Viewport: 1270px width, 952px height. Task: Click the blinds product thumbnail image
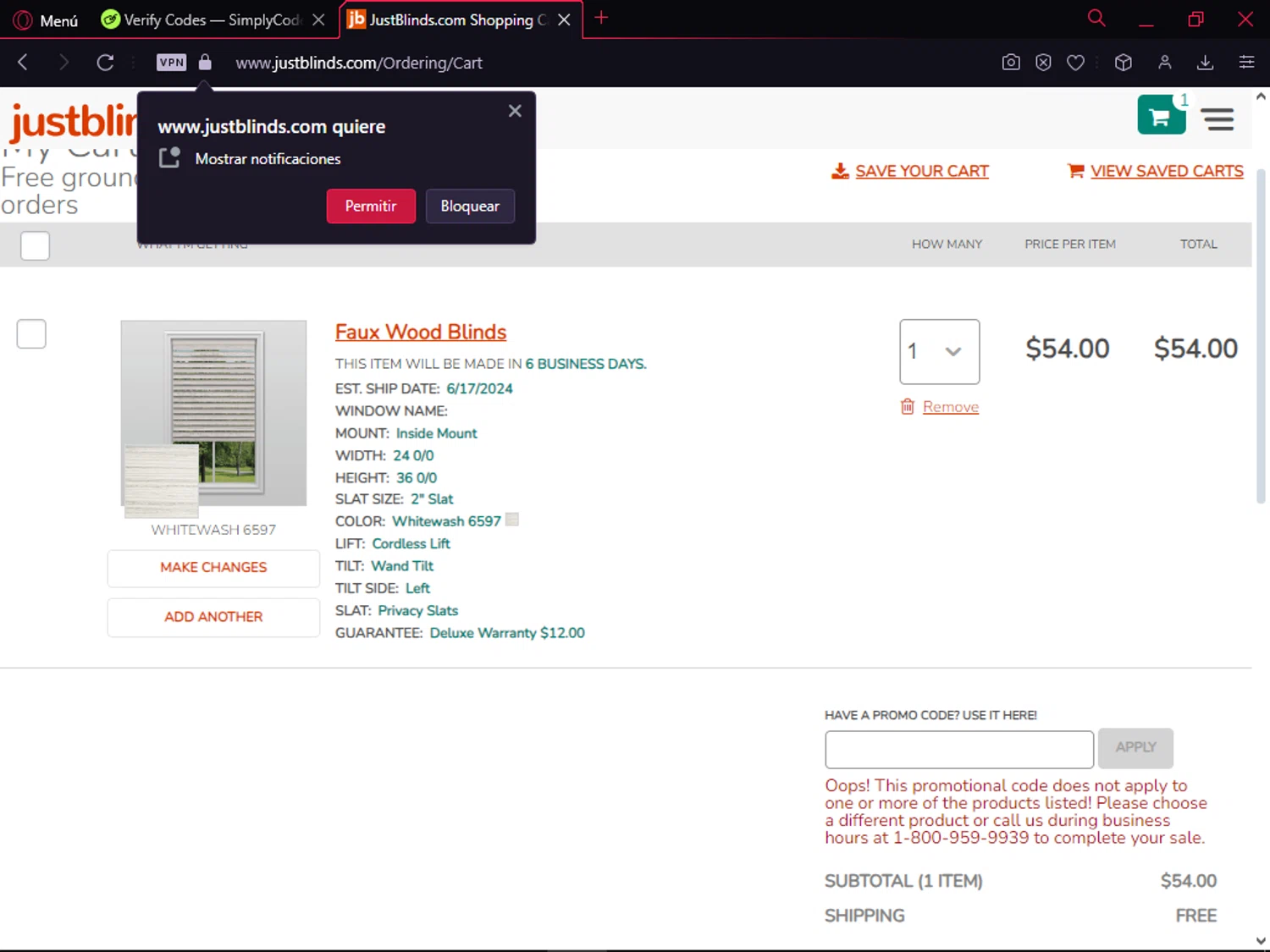213,413
